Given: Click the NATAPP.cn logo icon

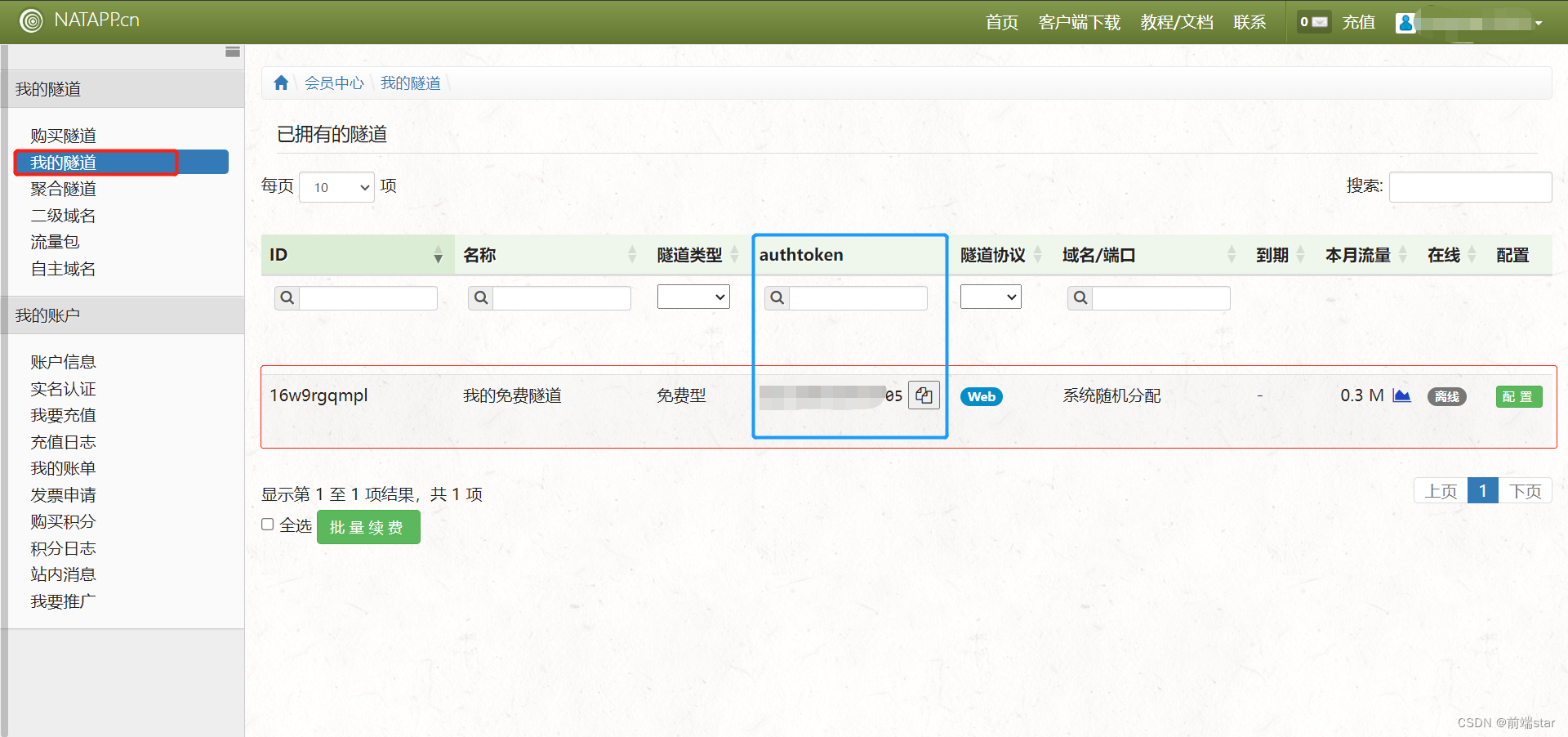Looking at the screenshot, I should pos(31,20).
